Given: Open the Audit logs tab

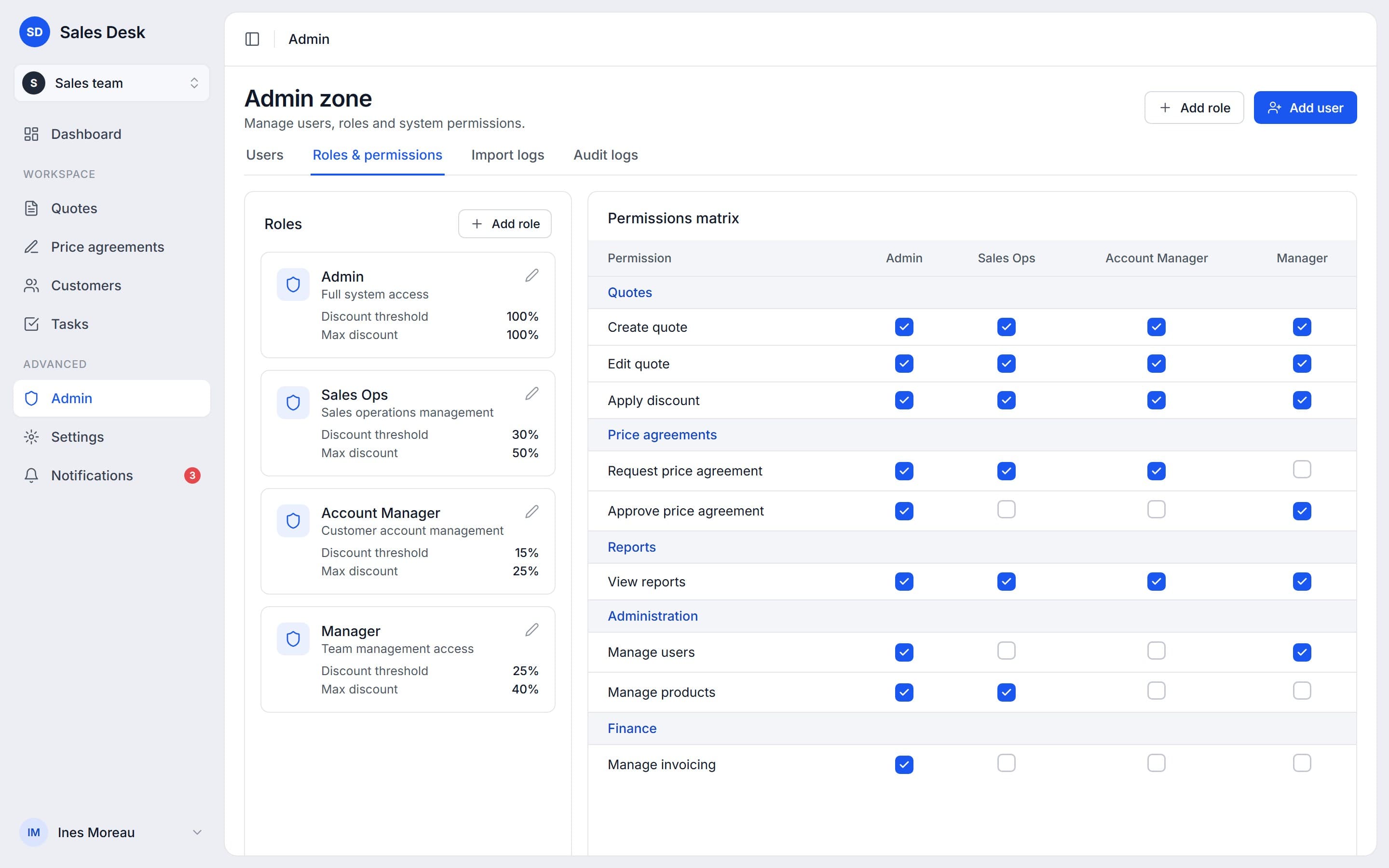Looking at the screenshot, I should click(x=606, y=155).
